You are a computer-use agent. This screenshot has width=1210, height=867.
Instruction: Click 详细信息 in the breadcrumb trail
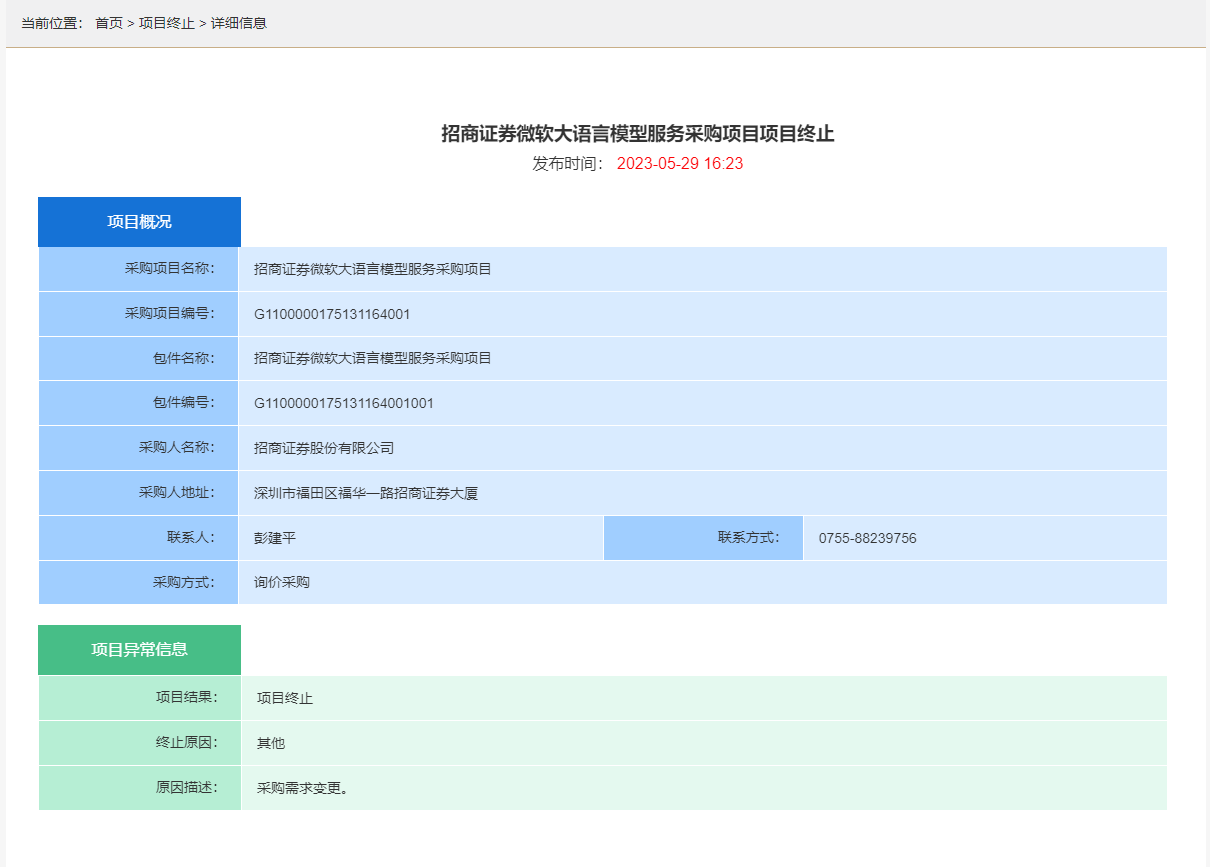238,23
